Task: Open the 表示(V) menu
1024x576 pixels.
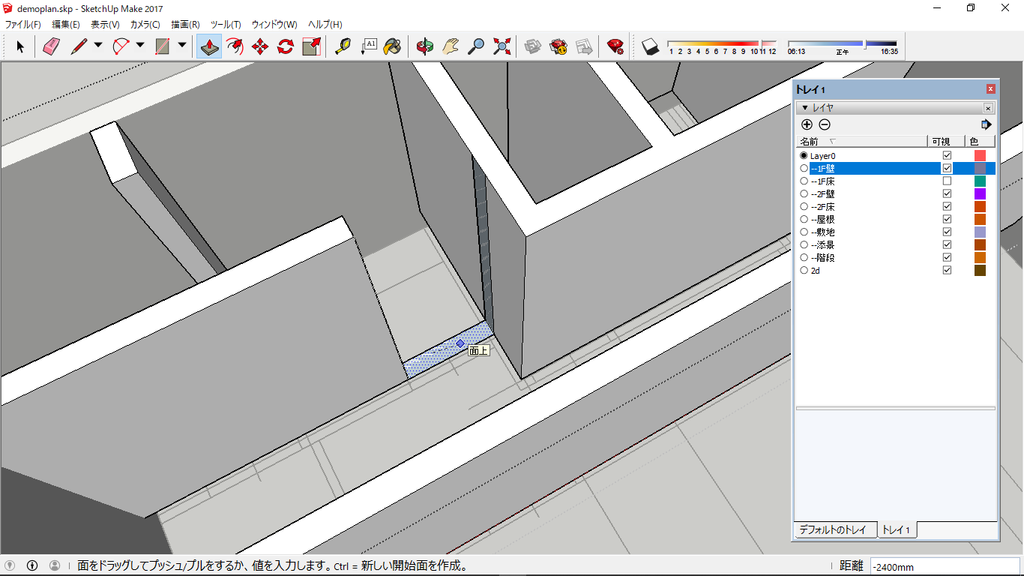Action: 105,24
